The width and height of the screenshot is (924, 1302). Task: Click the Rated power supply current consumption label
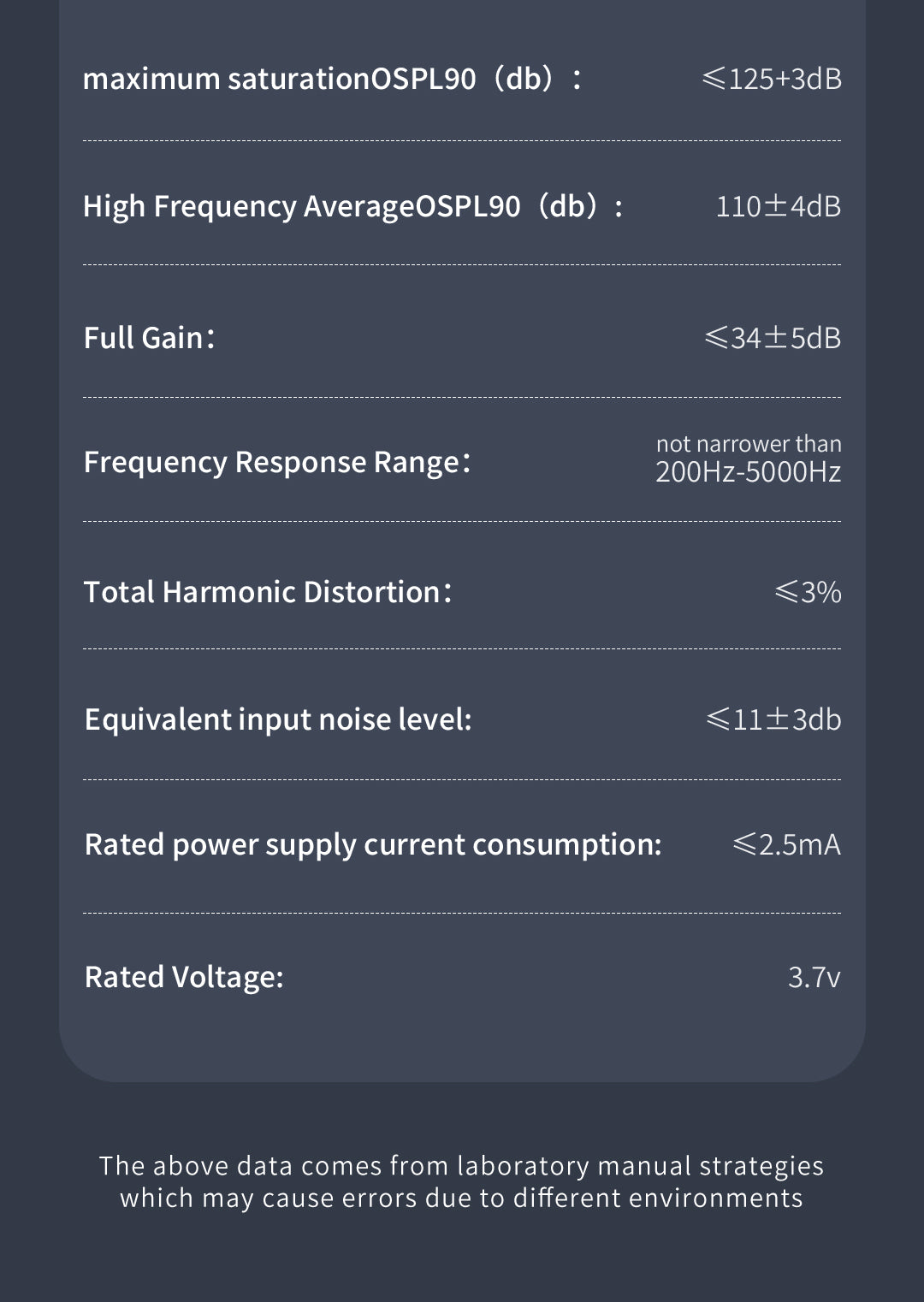click(373, 844)
